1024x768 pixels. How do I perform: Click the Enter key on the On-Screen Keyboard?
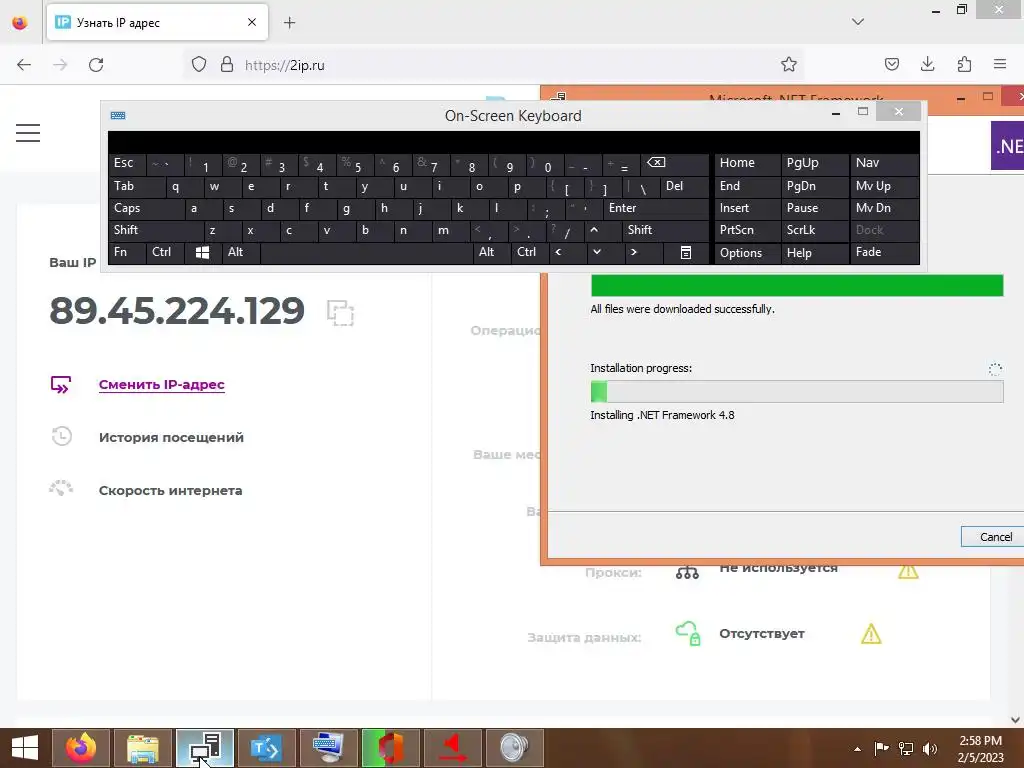[x=656, y=208]
